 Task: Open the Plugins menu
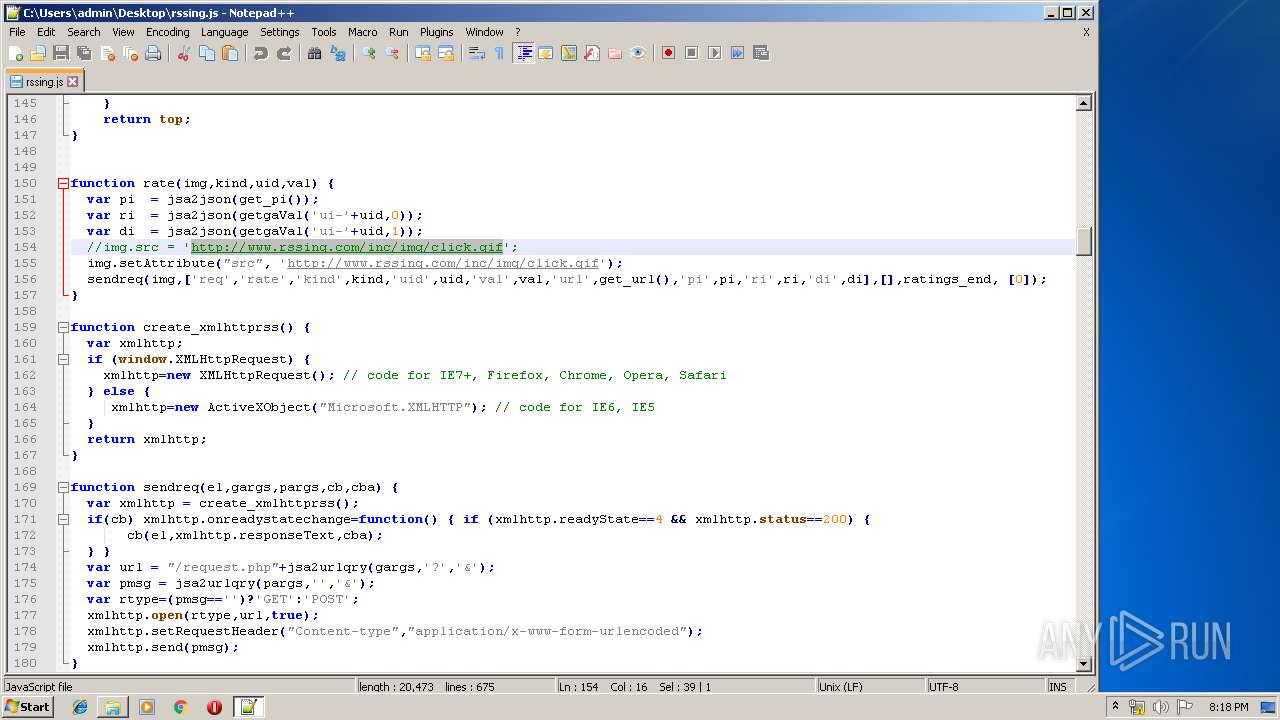click(x=437, y=32)
